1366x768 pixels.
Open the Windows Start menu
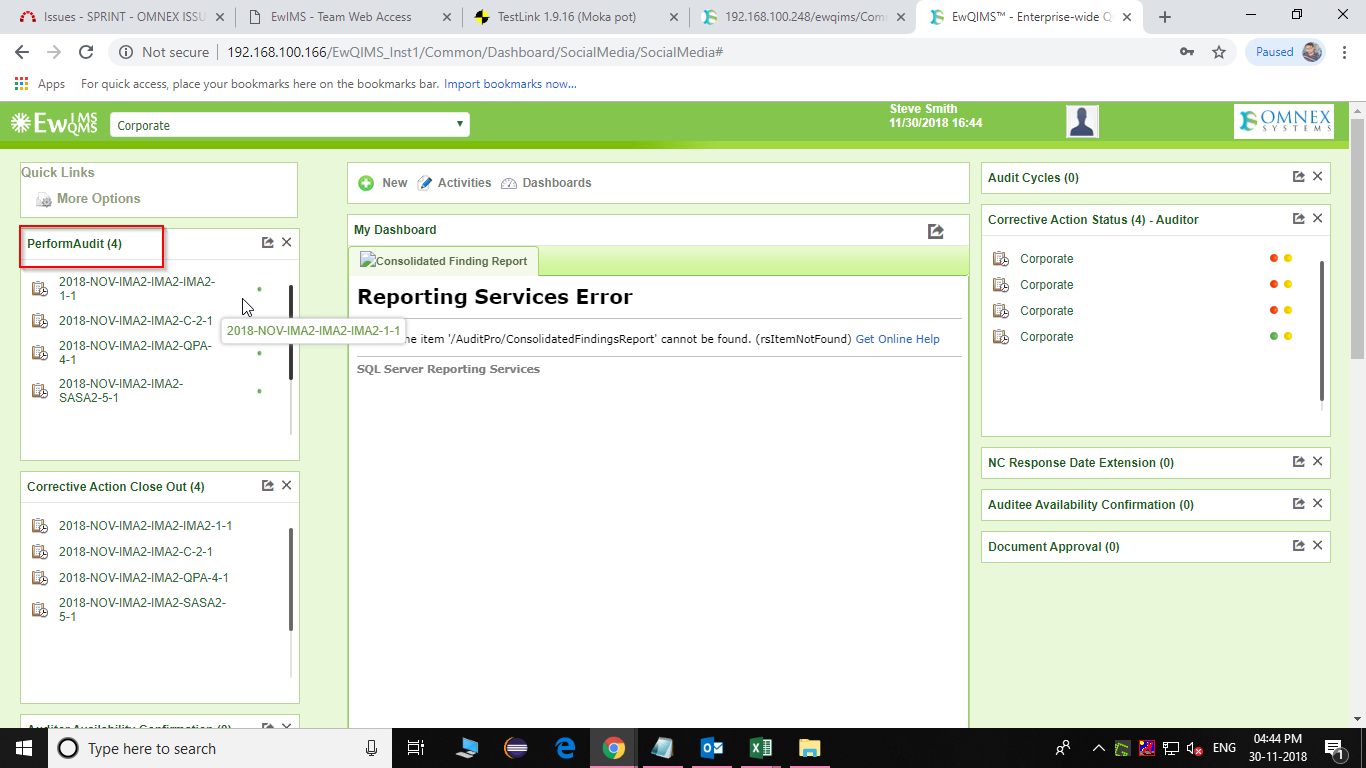(x=23, y=748)
